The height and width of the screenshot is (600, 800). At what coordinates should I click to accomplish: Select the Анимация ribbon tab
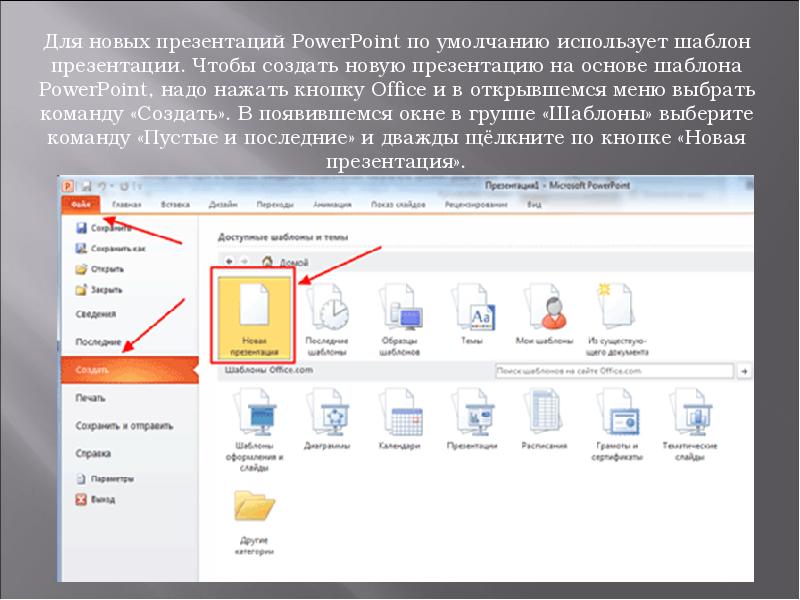pyautogui.click(x=332, y=205)
